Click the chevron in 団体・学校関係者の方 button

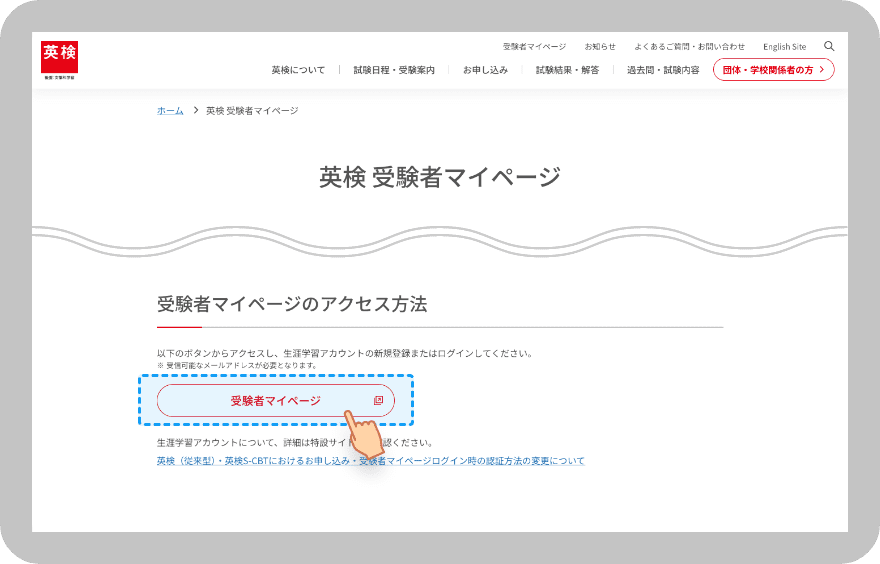click(822, 70)
